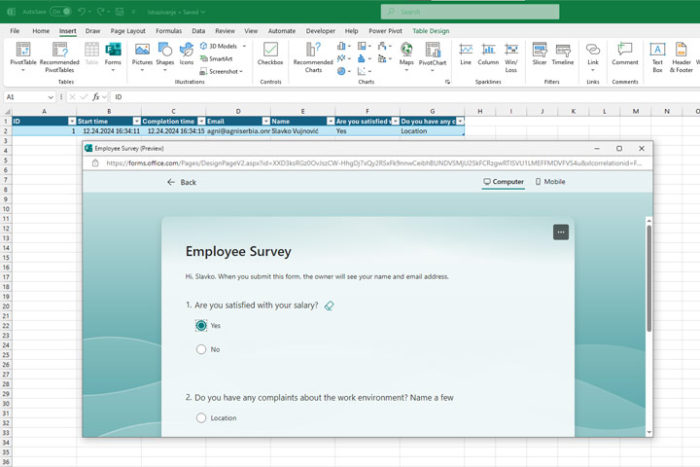Open the Table Design tab
Image resolution: width=700 pixels, height=467 pixels.
(431, 31)
